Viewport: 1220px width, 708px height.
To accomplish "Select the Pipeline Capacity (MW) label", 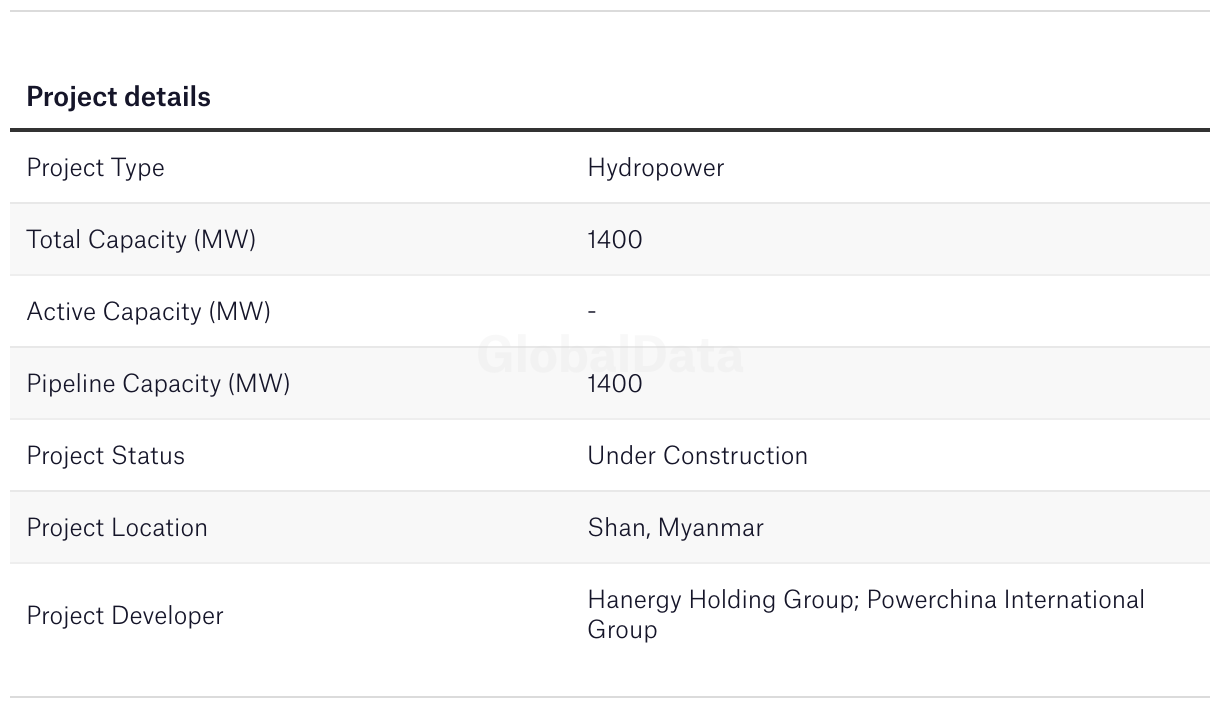I will 158,384.
